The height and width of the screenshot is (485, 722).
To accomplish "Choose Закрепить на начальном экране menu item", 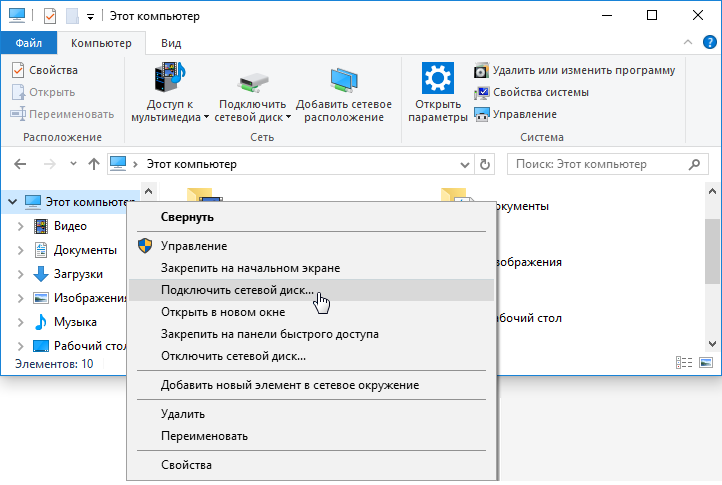I will 250,268.
